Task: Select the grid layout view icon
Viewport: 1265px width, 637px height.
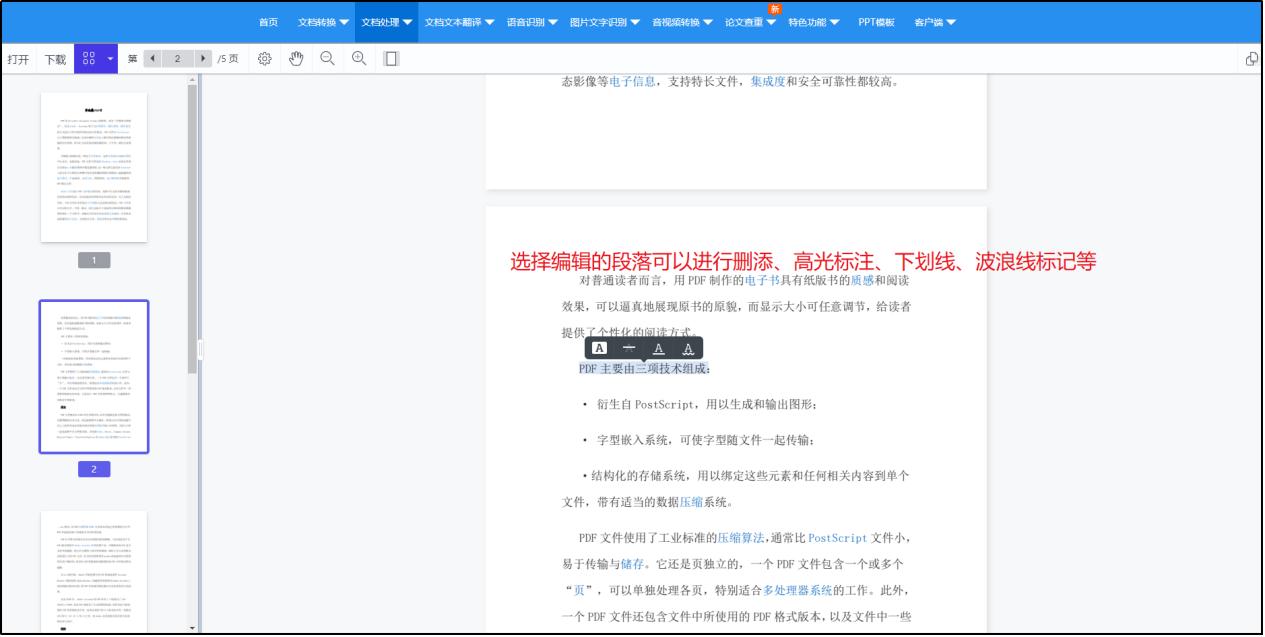Action: (x=88, y=58)
